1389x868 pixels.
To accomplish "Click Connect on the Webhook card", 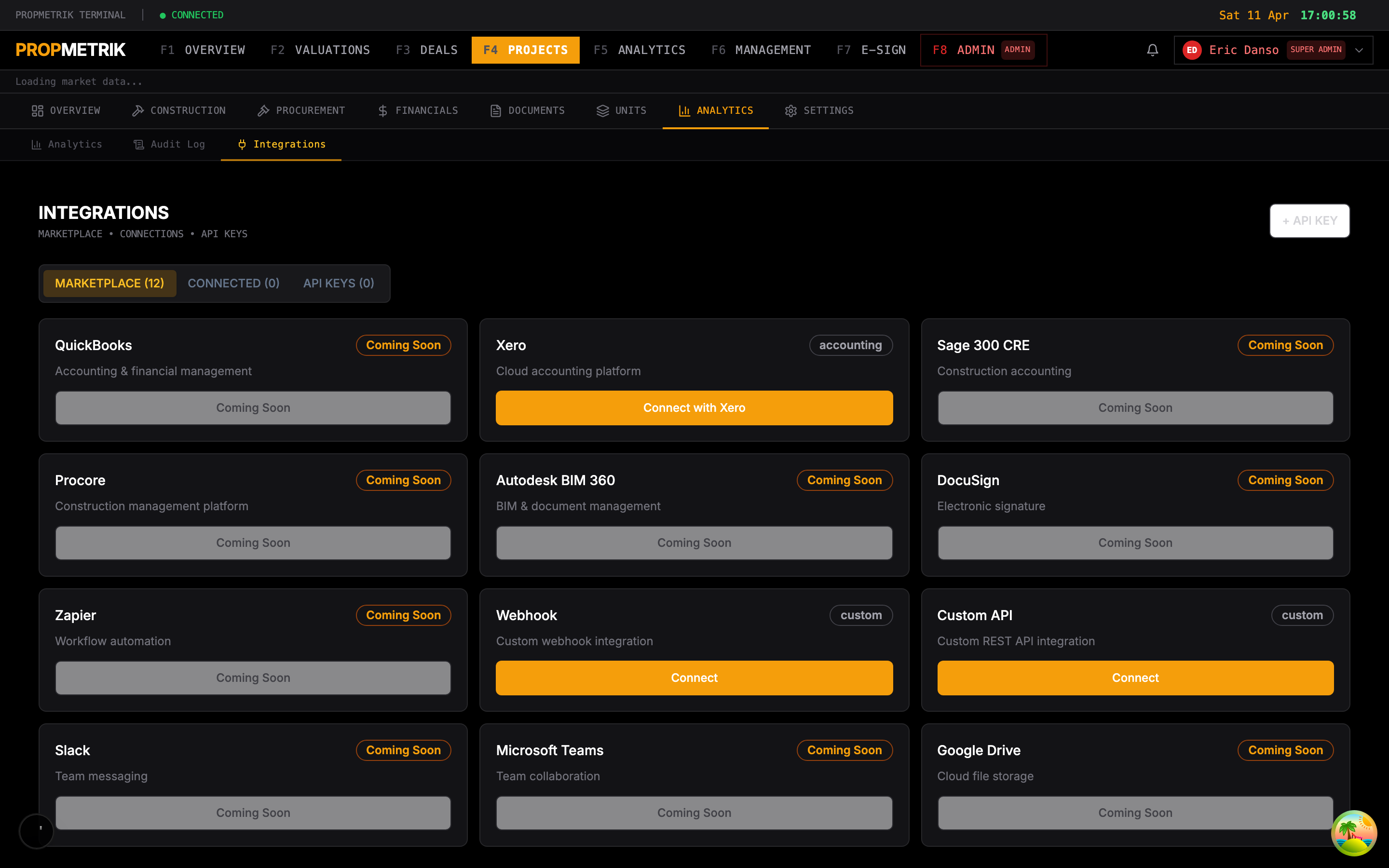I will pyautogui.click(x=694, y=678).
